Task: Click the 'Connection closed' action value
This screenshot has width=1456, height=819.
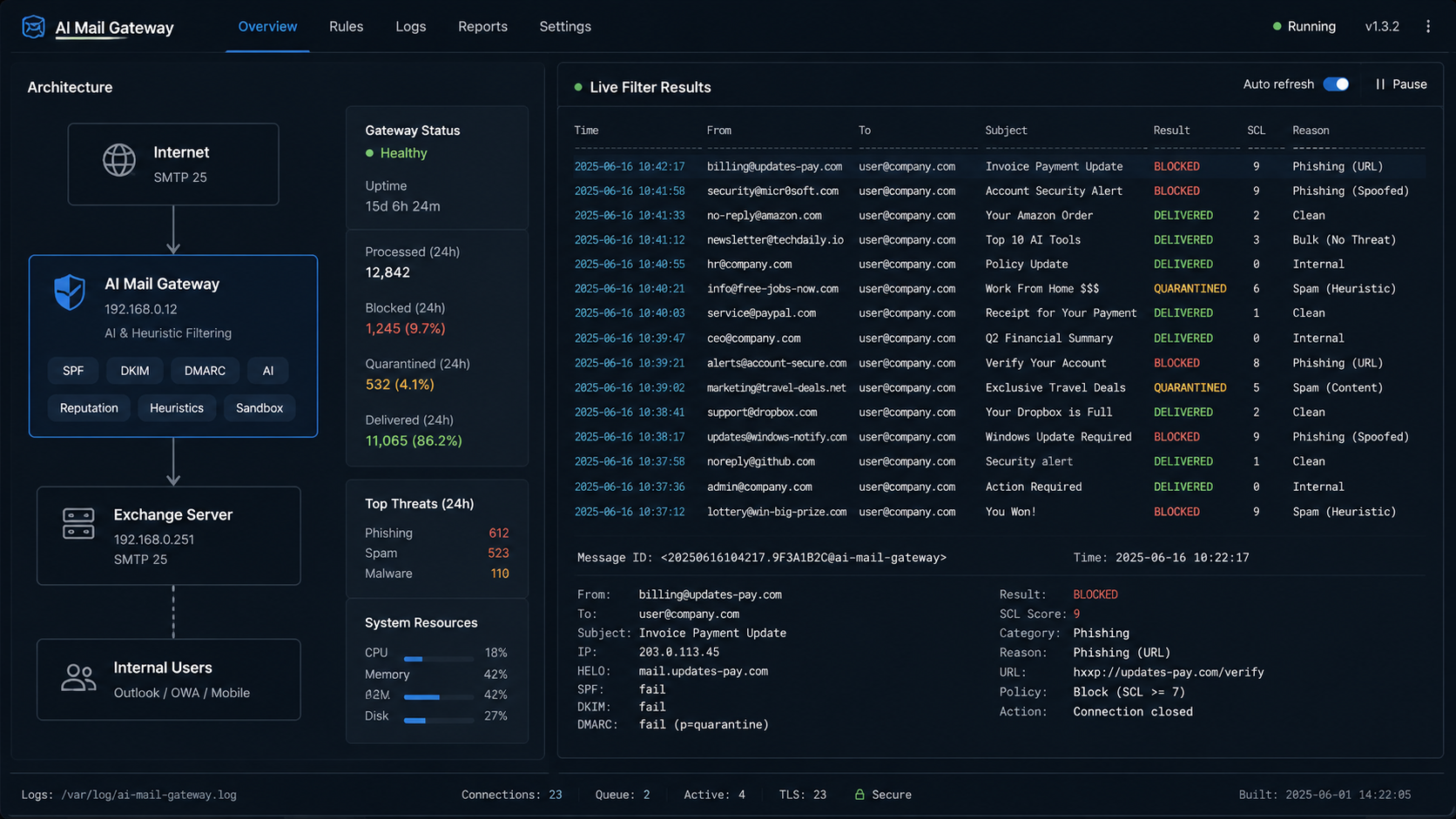Action: click(x=1133, y=712)
